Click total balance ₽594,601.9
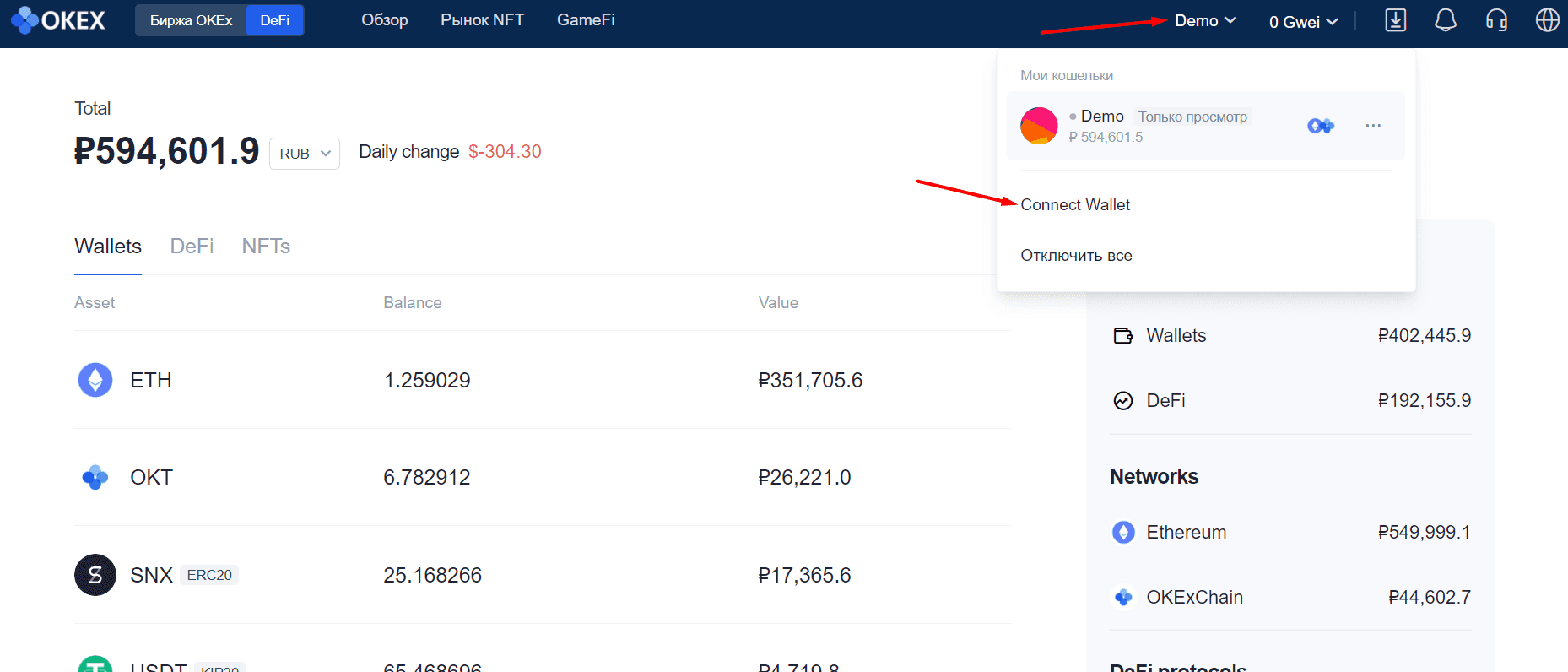The width and height of the screenshot is (1568, 672). [x=167, y=151]
